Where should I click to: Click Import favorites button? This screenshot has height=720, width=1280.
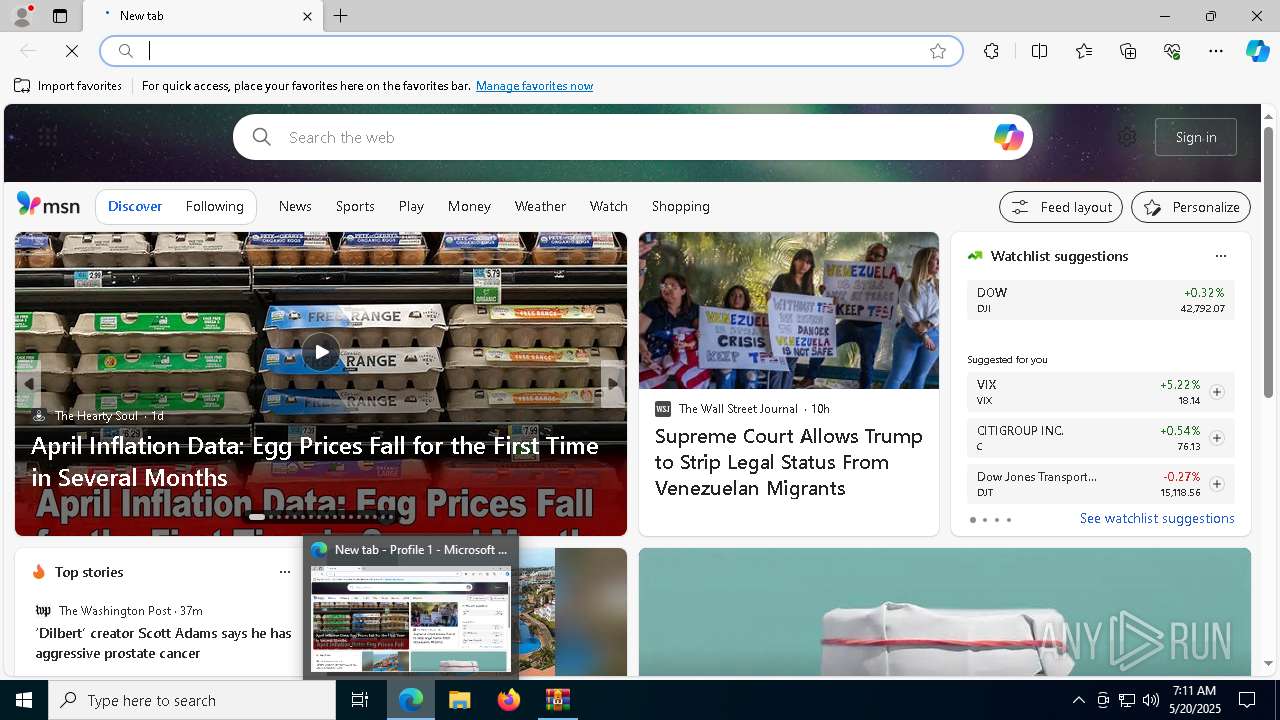pos(68,86)
